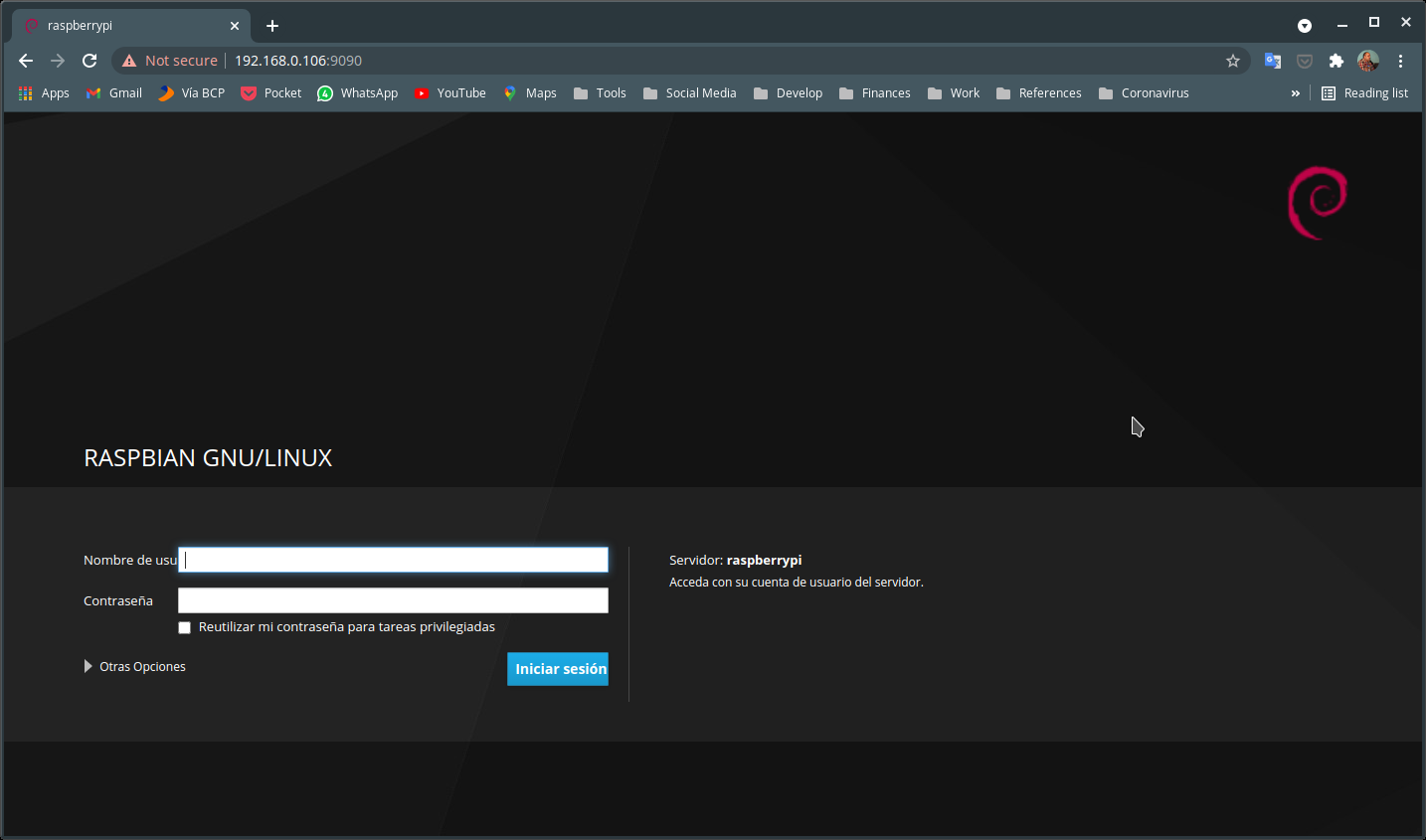Open the YouTube bookmark
The width and height of the screenshot is (1426, 840).
tap(450, 93)
